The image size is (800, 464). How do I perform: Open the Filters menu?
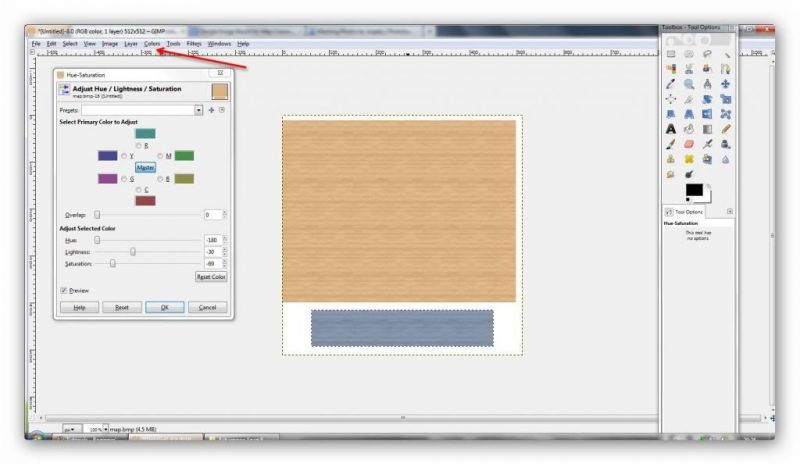tap(193, 44)
